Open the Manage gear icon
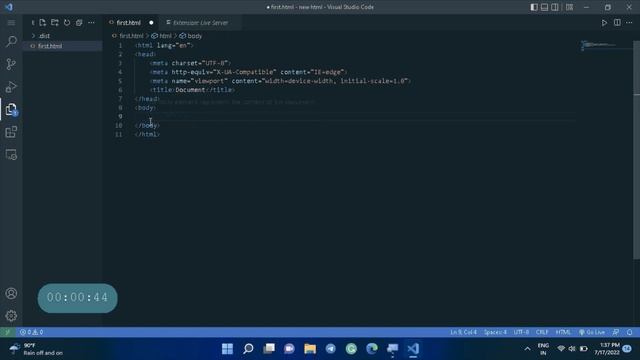 click(11, 316)
